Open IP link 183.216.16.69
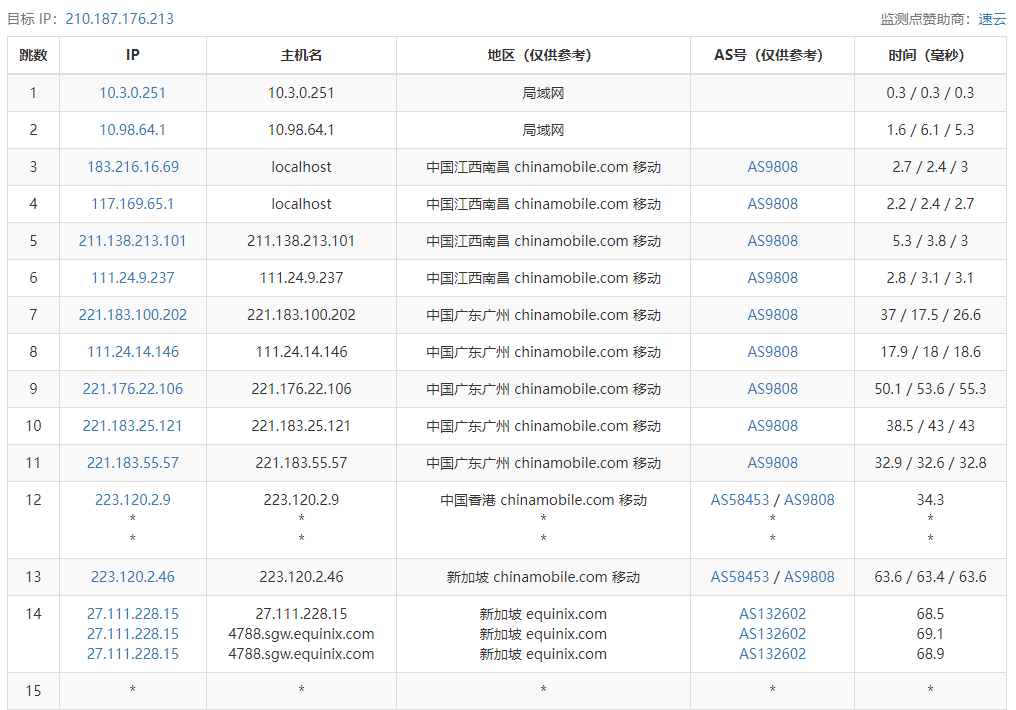 pos(133,166)
